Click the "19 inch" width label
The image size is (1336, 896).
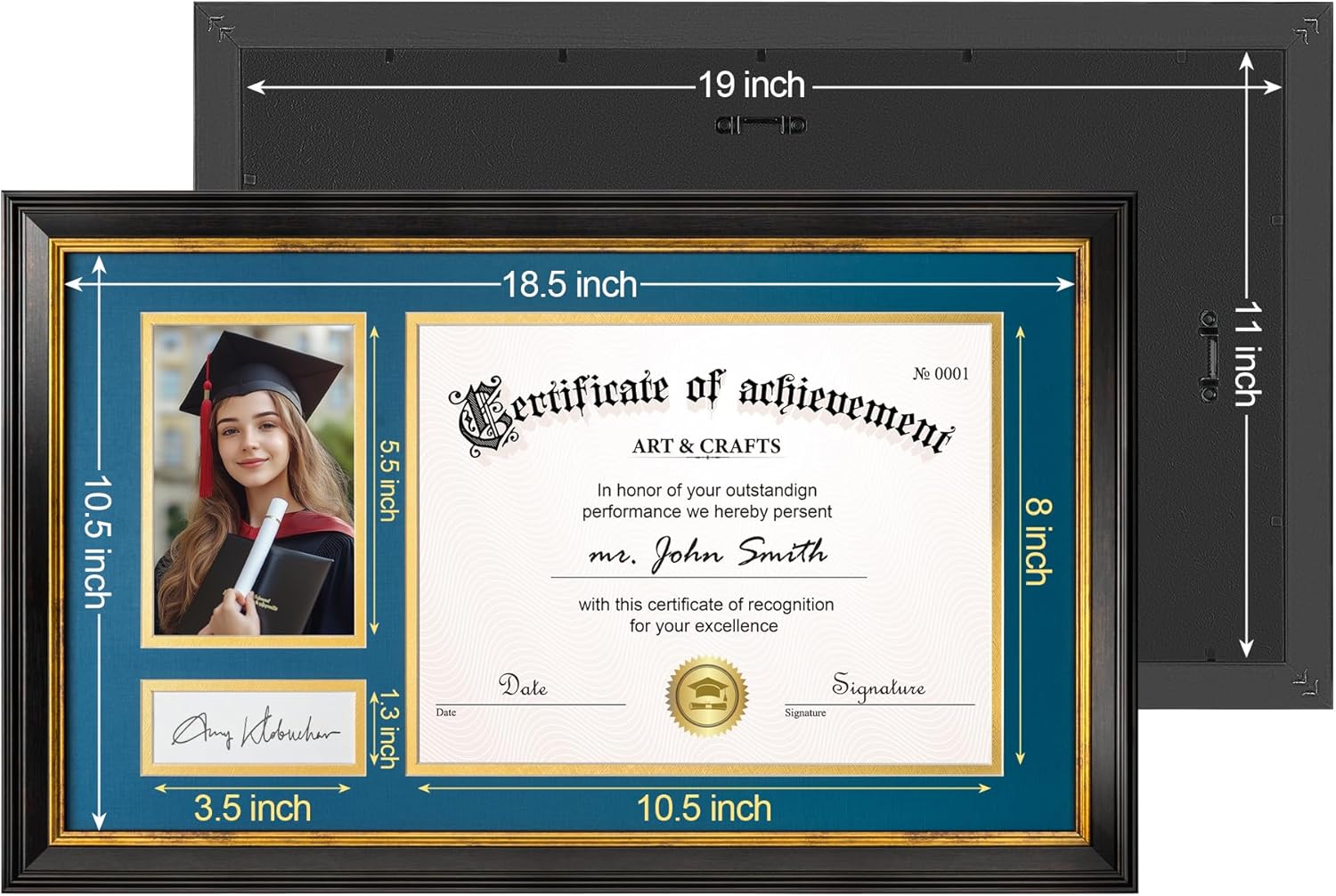(751, 86)
